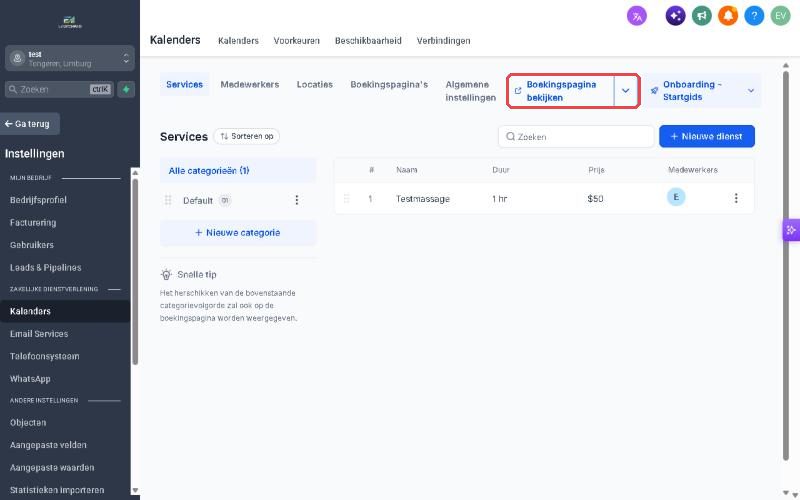Switch to the Locaties tab
Image resolution: width=800 pixels, height=500 pixels.
coord(314,85)
